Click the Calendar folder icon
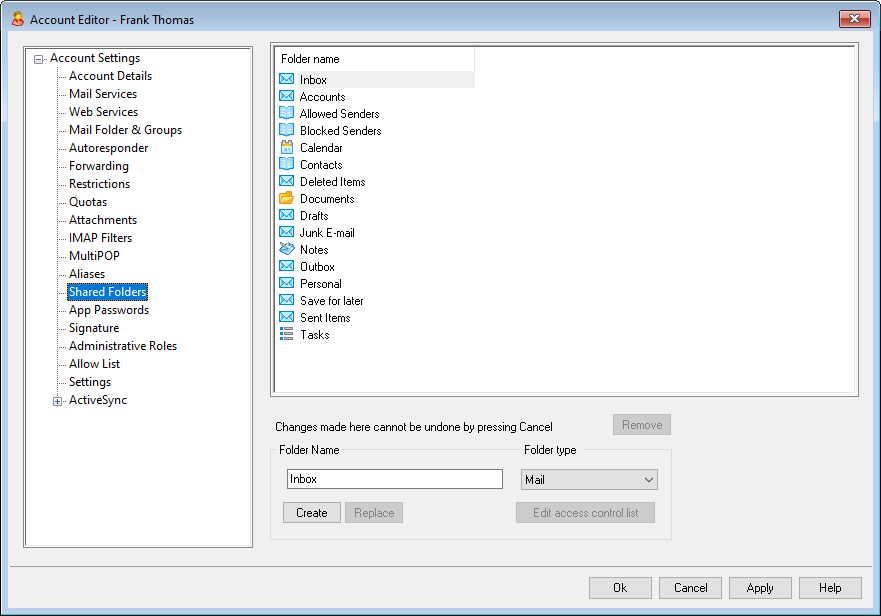881x616 pixels. click(x=287, y=148)
